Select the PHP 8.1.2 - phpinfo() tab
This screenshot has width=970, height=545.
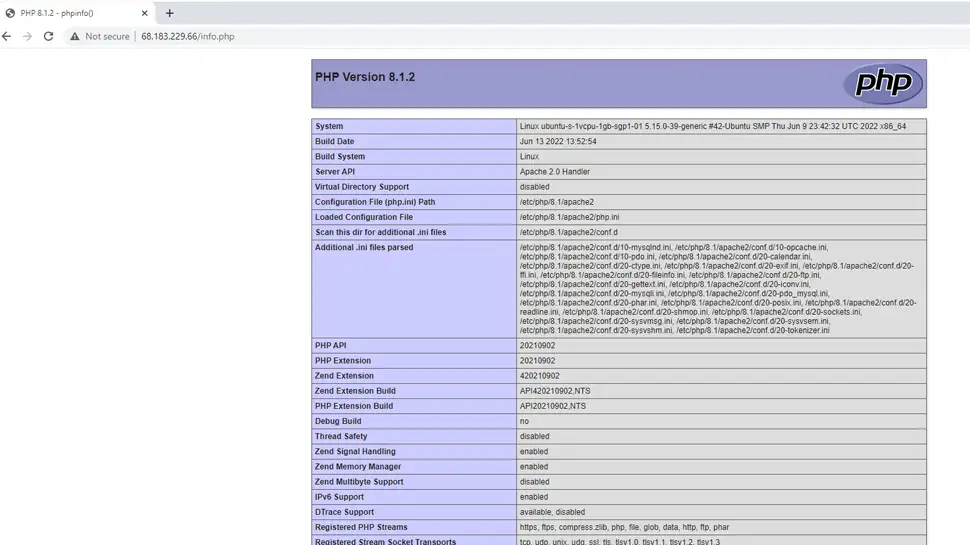tap(77, 13)
